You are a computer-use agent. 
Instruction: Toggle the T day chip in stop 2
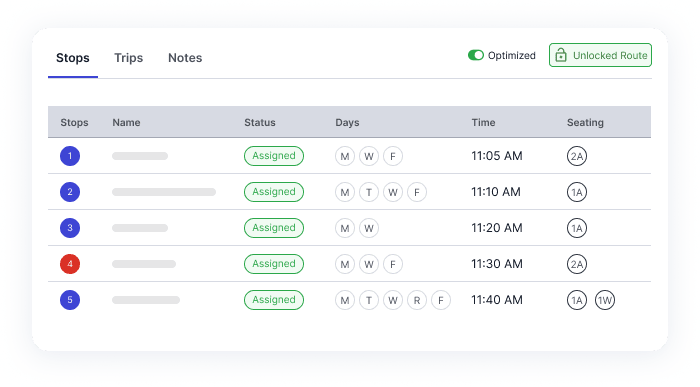[x=369, y=192]
